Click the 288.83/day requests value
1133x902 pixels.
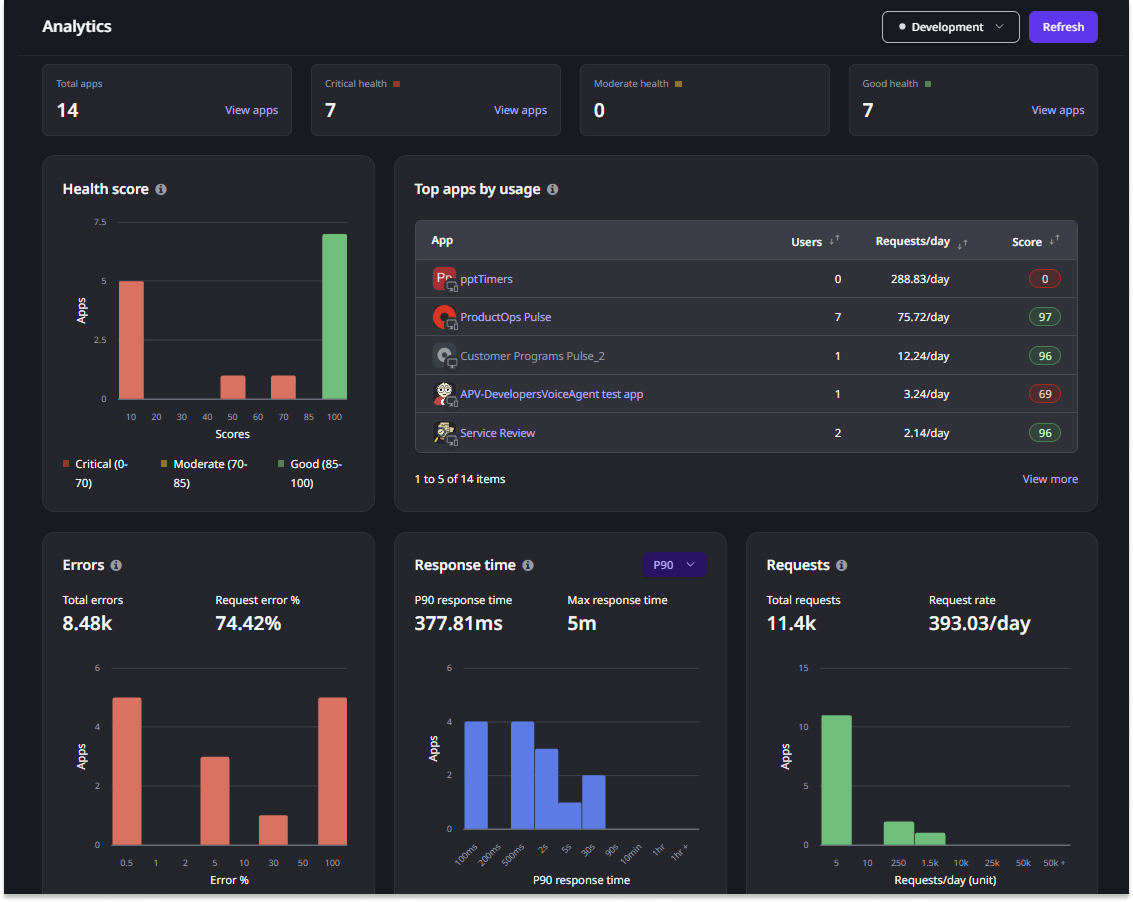(920, 279)
